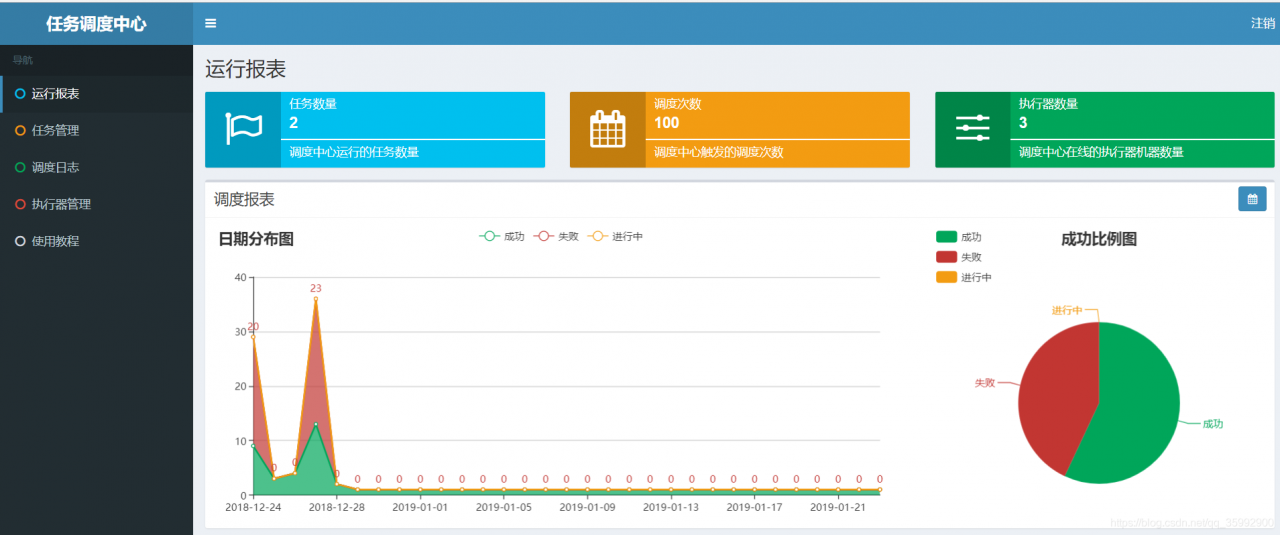Toggle the sidebar hamburger menu icon
1280x535 pixels.
point(210,23)
